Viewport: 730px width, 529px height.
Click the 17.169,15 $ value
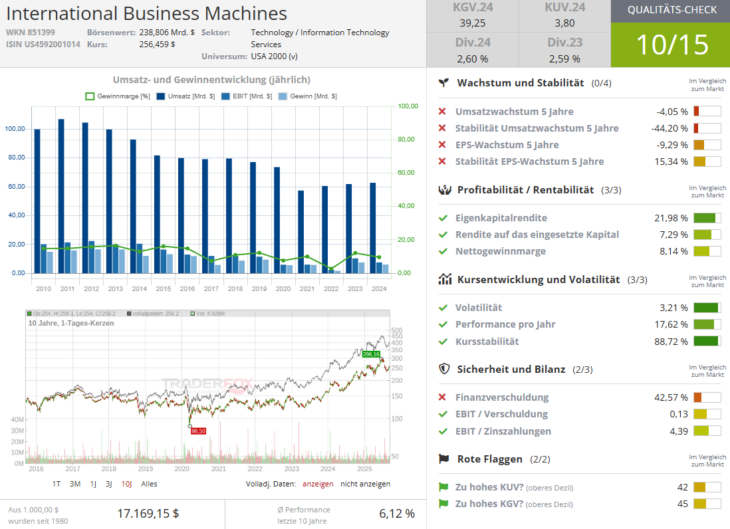pyautogui.click(x=148, y=514)
